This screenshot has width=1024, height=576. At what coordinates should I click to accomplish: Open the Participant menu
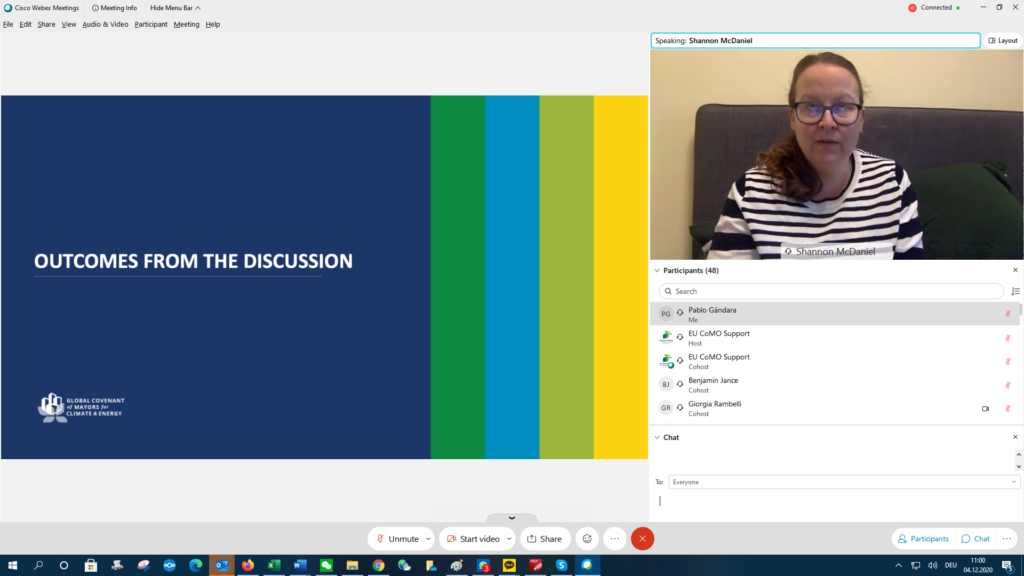pyautogui.click(x=151, y=24)
